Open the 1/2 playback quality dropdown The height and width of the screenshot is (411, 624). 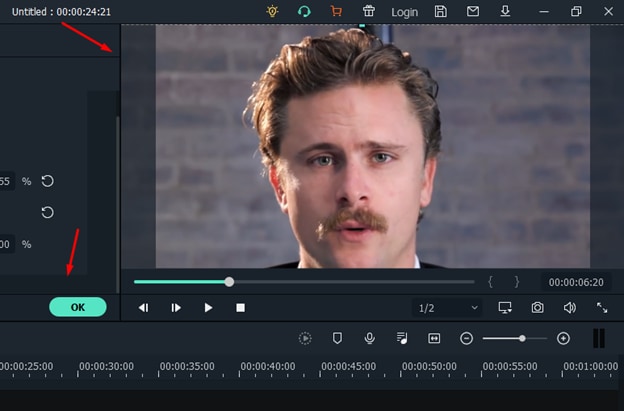pos(448,308)
